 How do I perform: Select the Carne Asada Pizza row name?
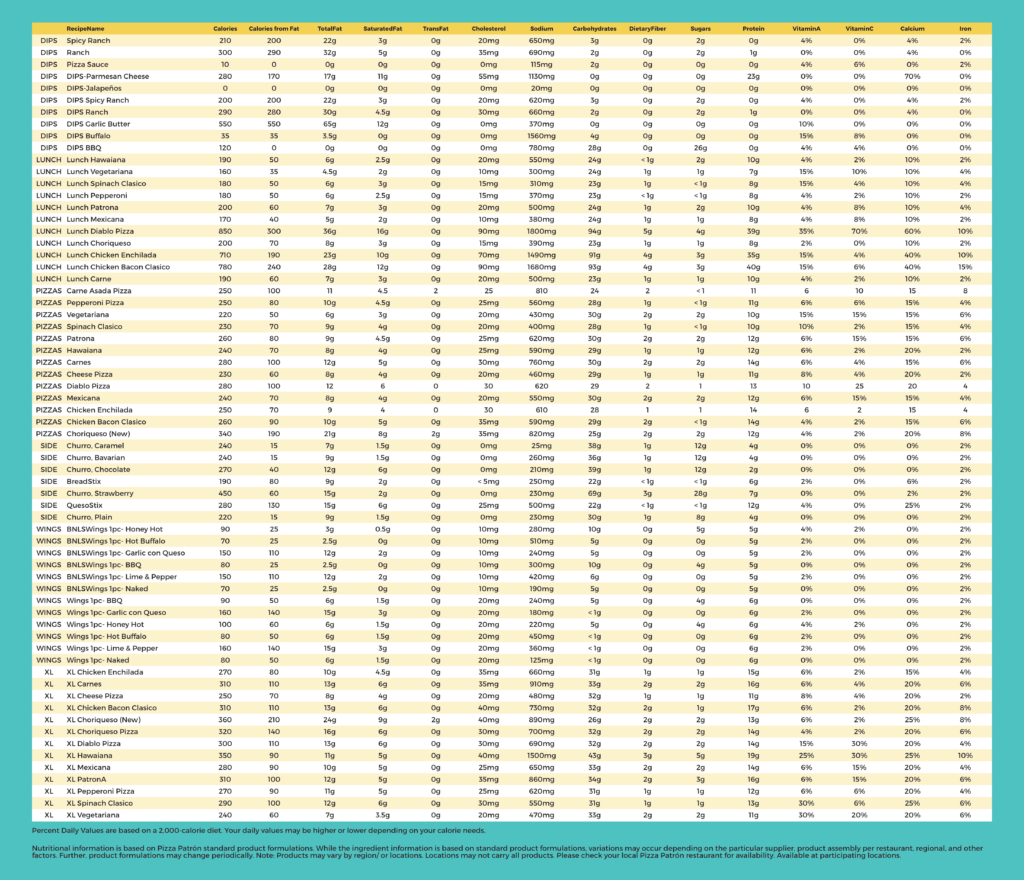(102, 289)
